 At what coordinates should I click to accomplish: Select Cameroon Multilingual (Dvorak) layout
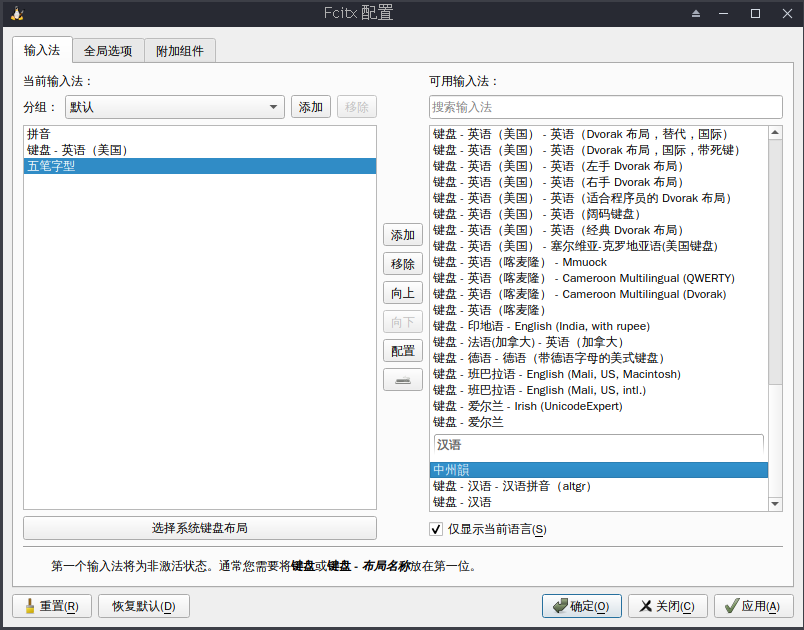tap(599, 294)
